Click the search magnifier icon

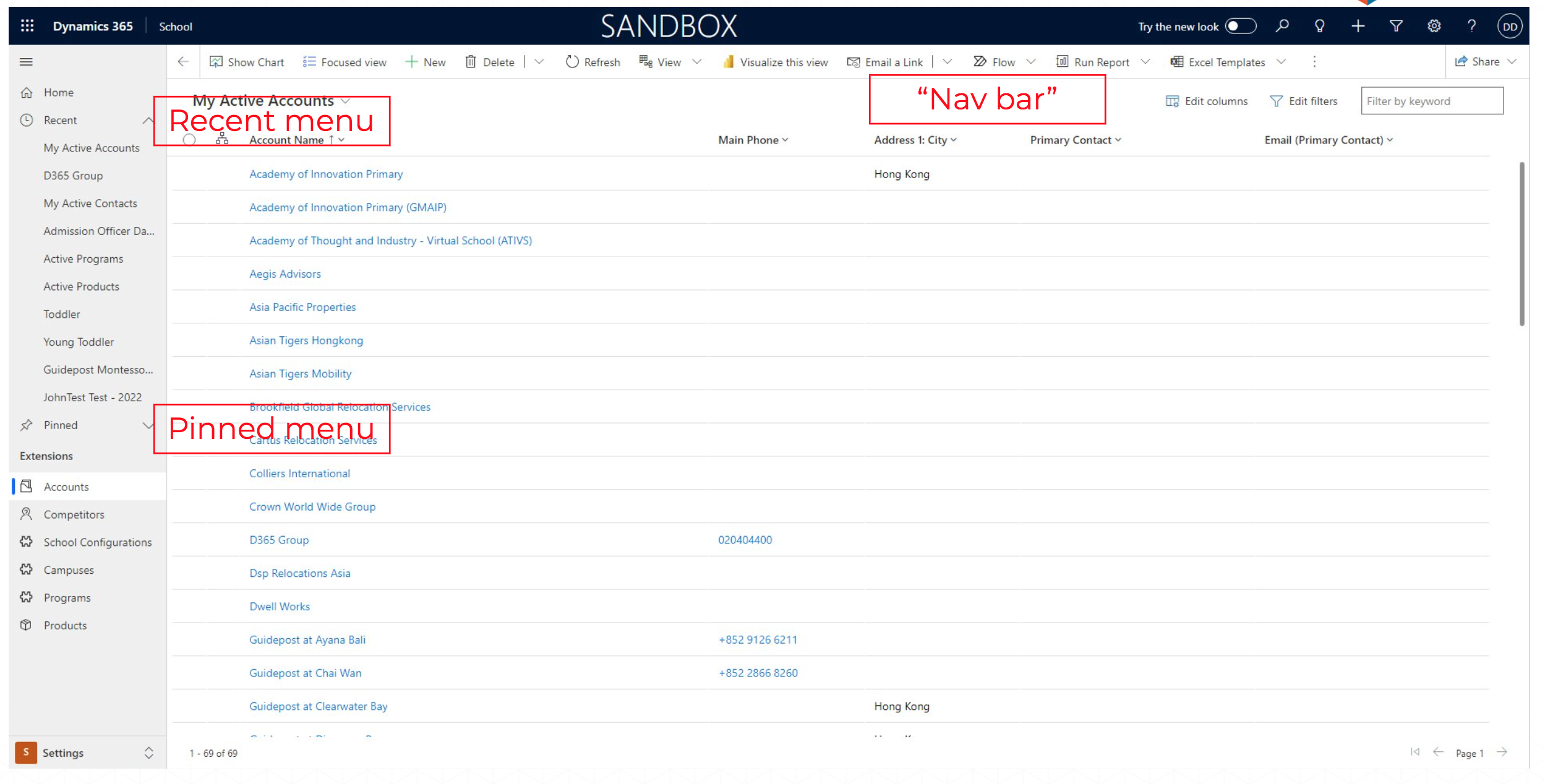1282,26
